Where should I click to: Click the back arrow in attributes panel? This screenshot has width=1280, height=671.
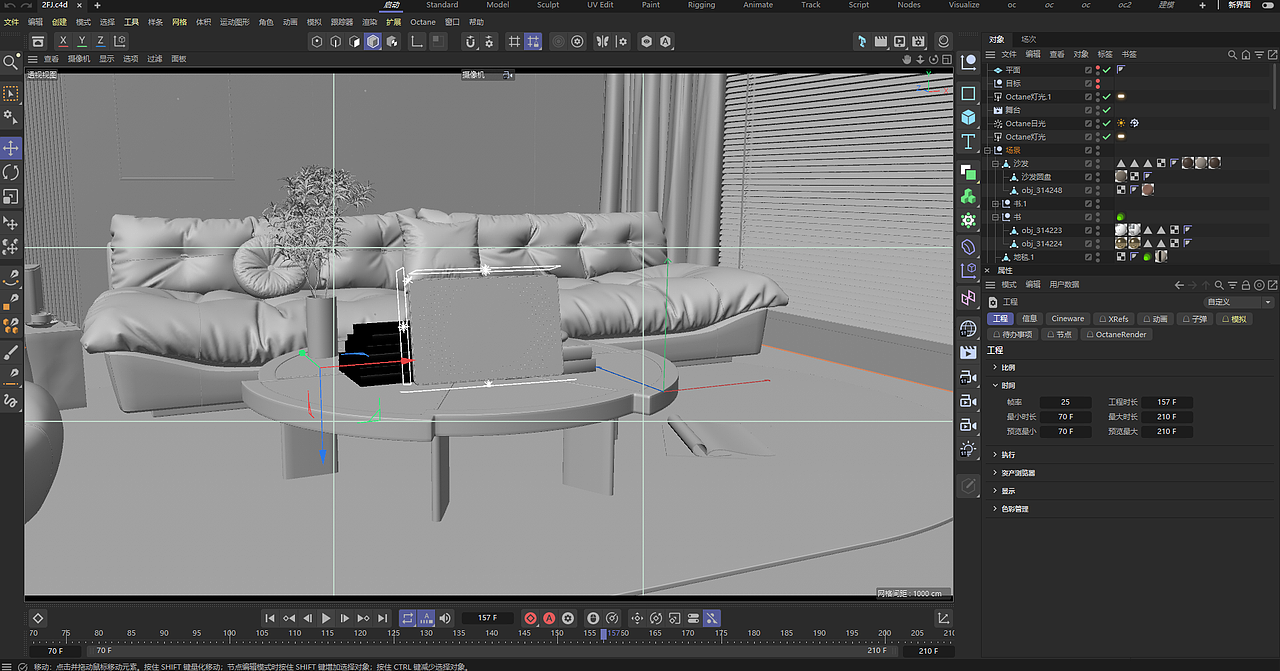tap(1179, 285)
